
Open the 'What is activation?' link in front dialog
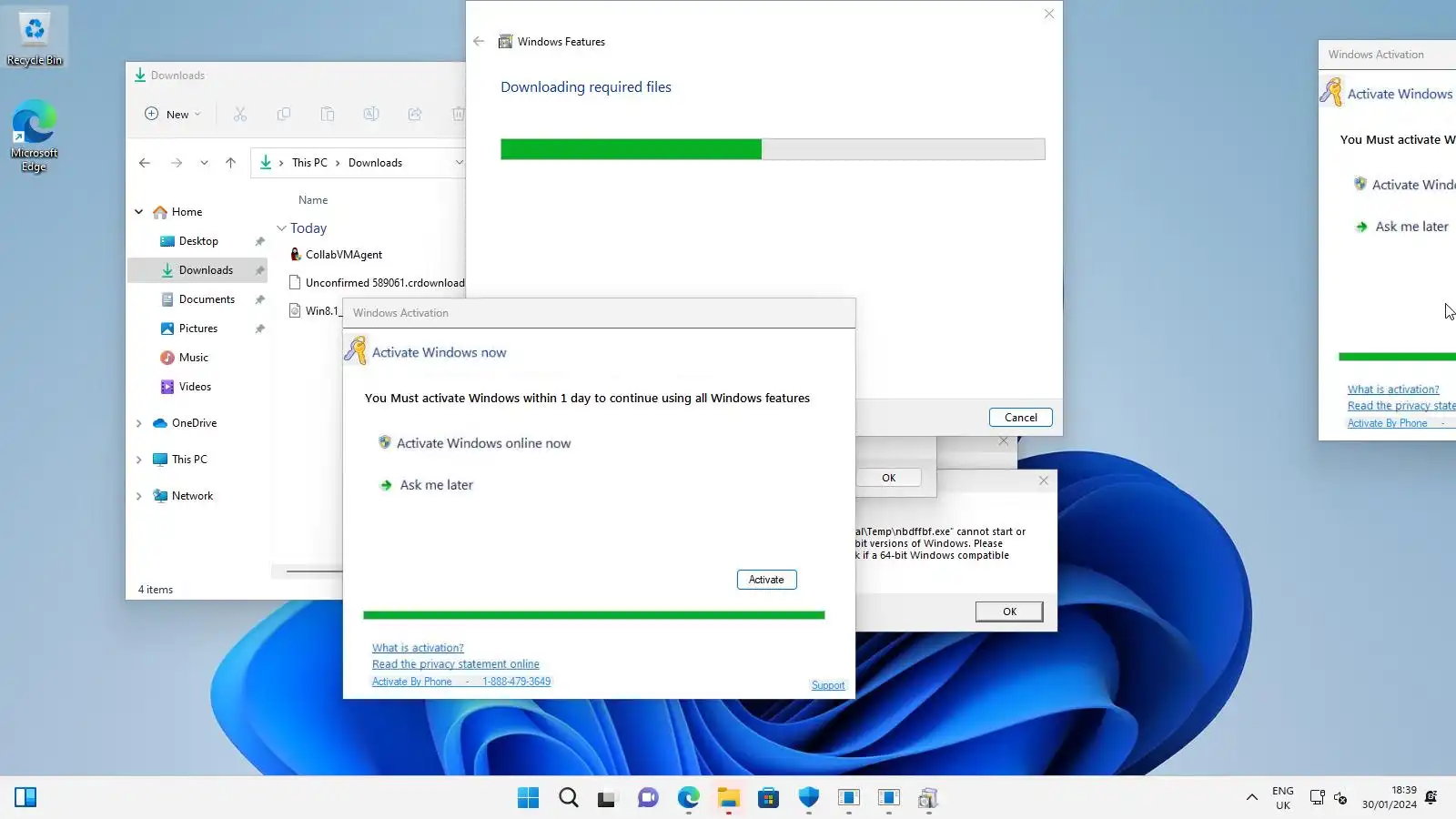[x=418, y=648]
